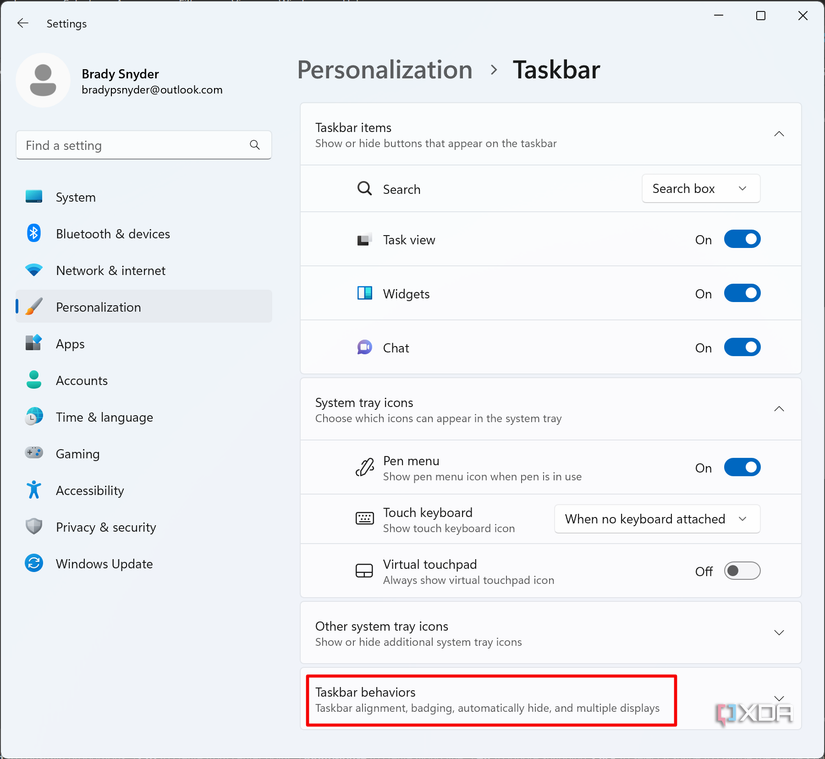The height and width of the screenshot is (759, 825).
Task: Select the Accounts icon in the sidebar
Action: coord(34,380)
